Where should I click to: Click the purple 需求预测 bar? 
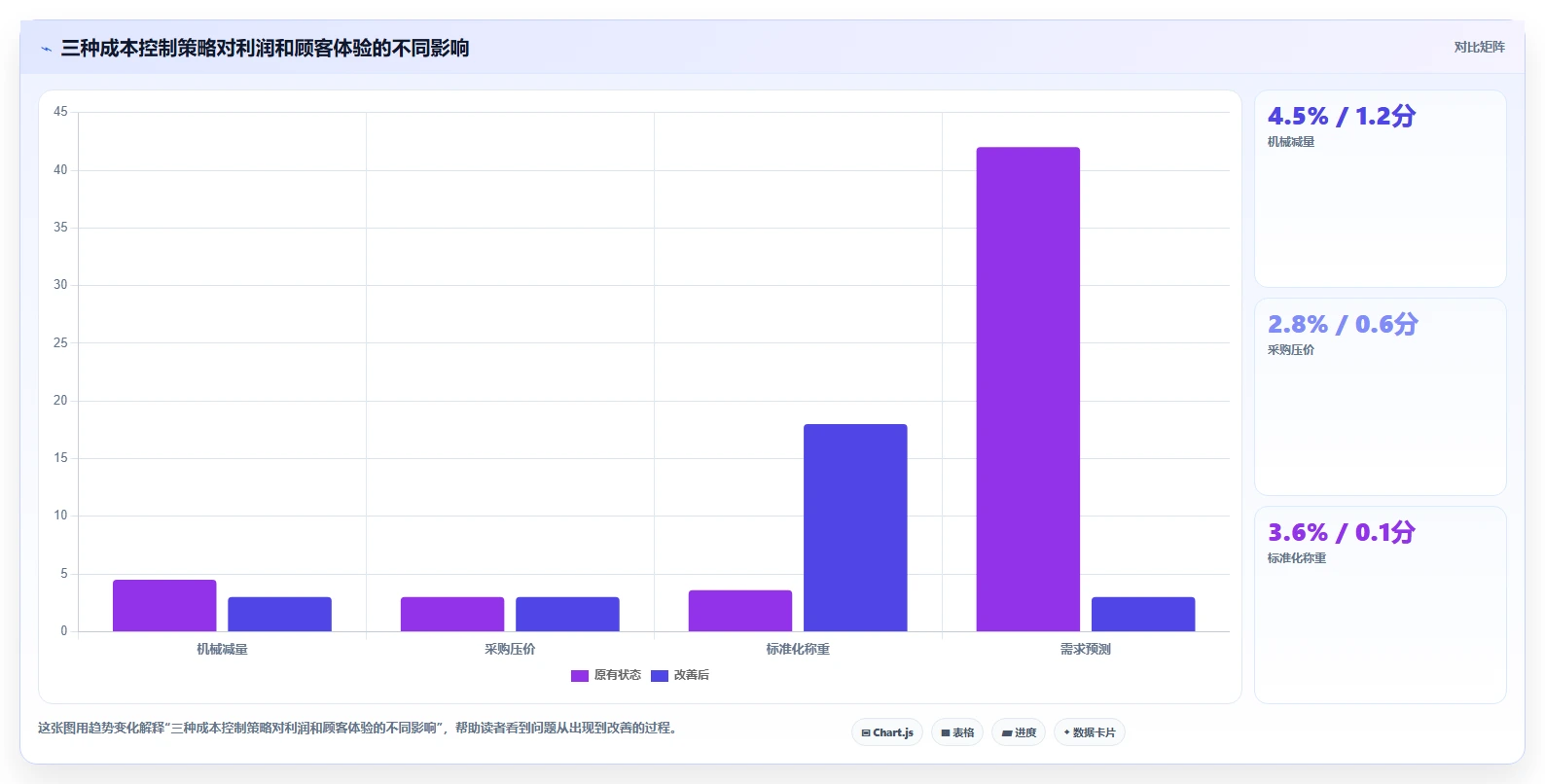1028,389
